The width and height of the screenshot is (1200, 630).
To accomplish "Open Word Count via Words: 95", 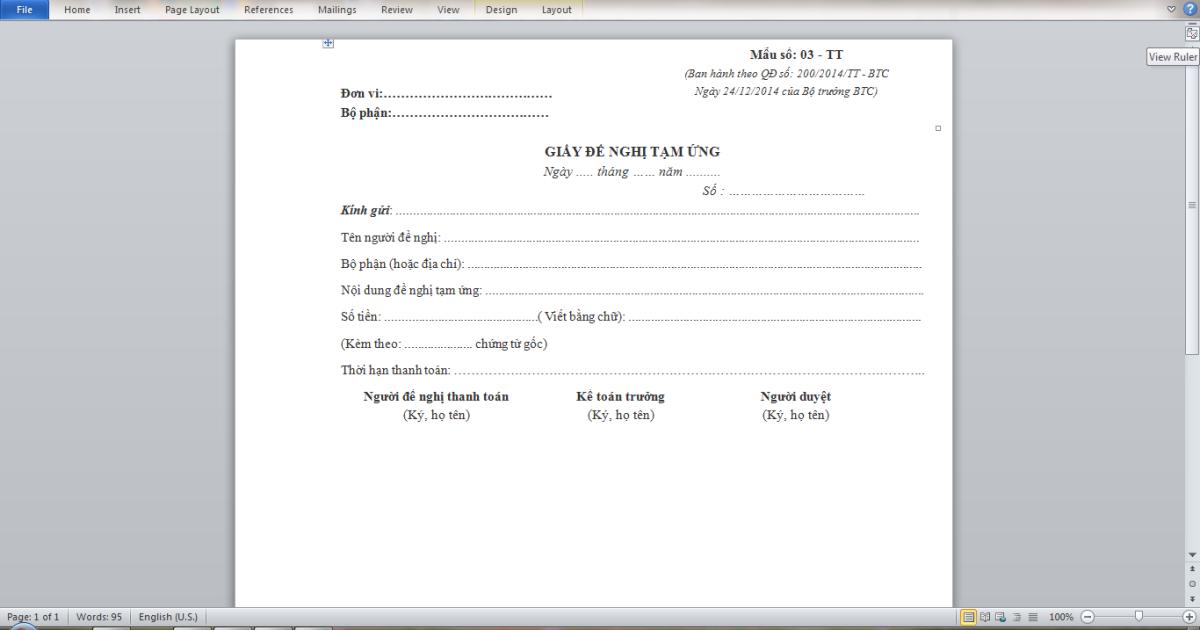I will point(97,617).
